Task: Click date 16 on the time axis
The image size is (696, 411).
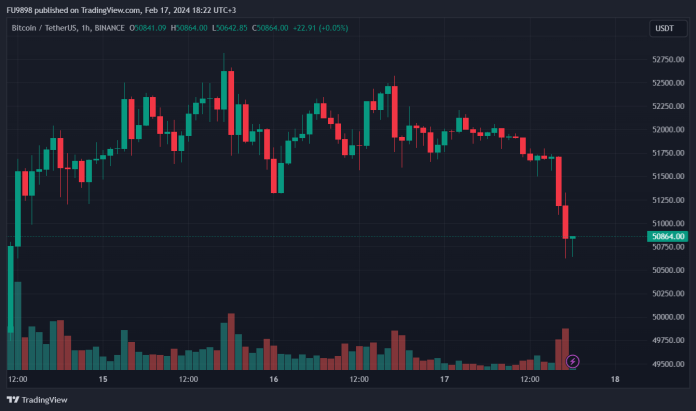Action: coord(273,380)
